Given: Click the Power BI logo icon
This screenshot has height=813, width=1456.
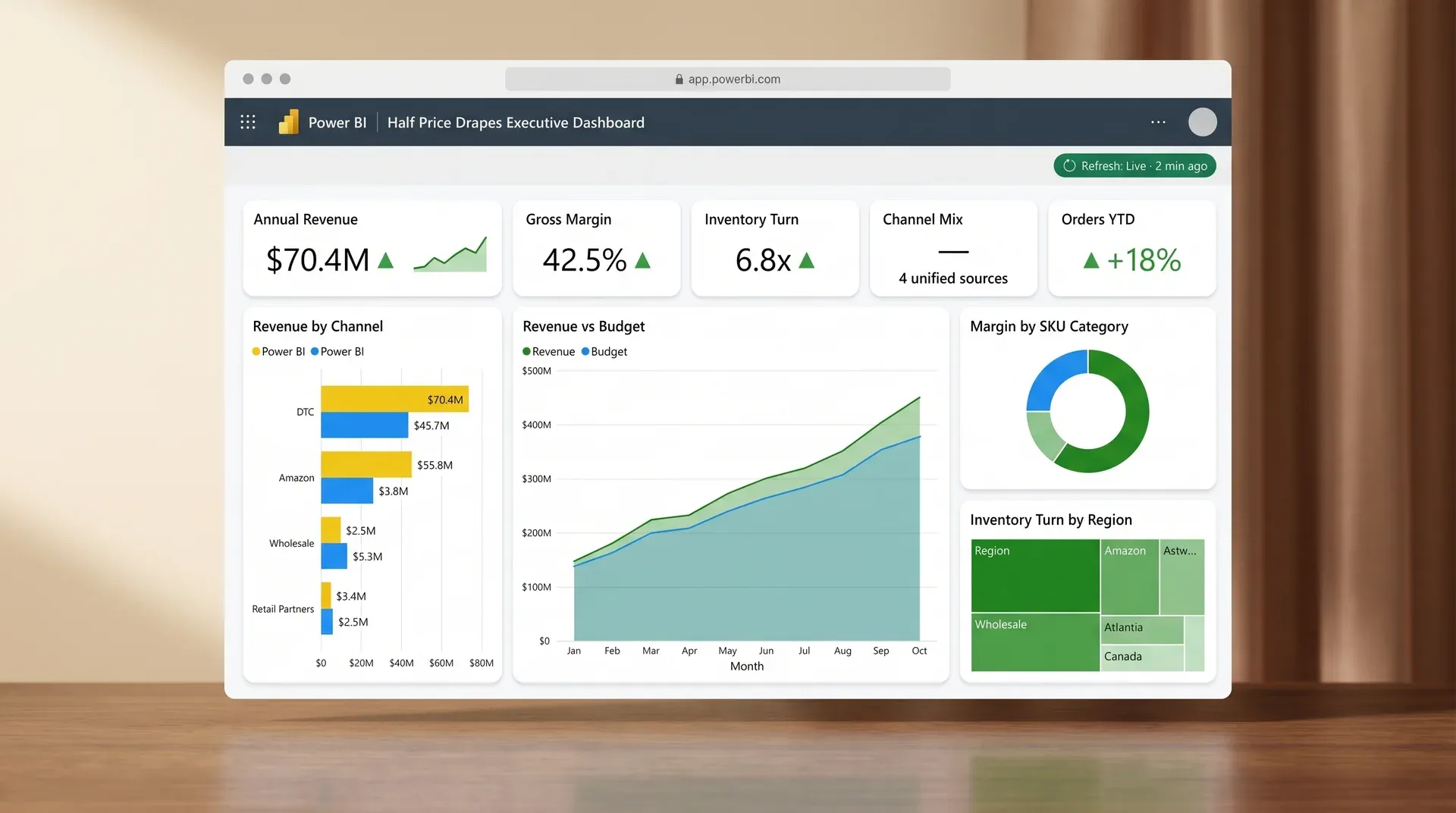Looking at the screenshot, I should (288, 122).
